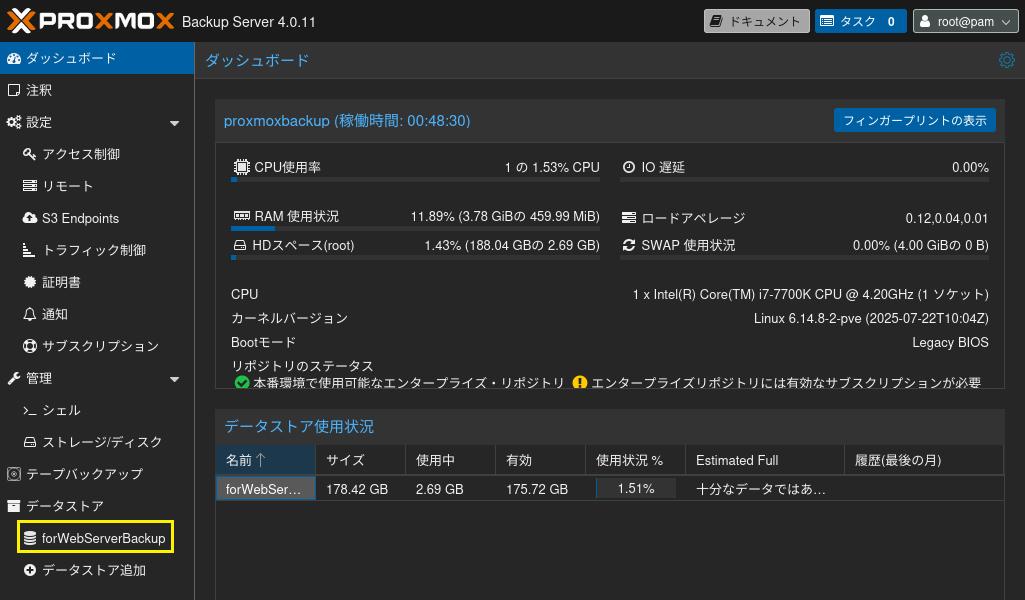Click the yellow warning repository icon
1025x600 pixels.
580,383
